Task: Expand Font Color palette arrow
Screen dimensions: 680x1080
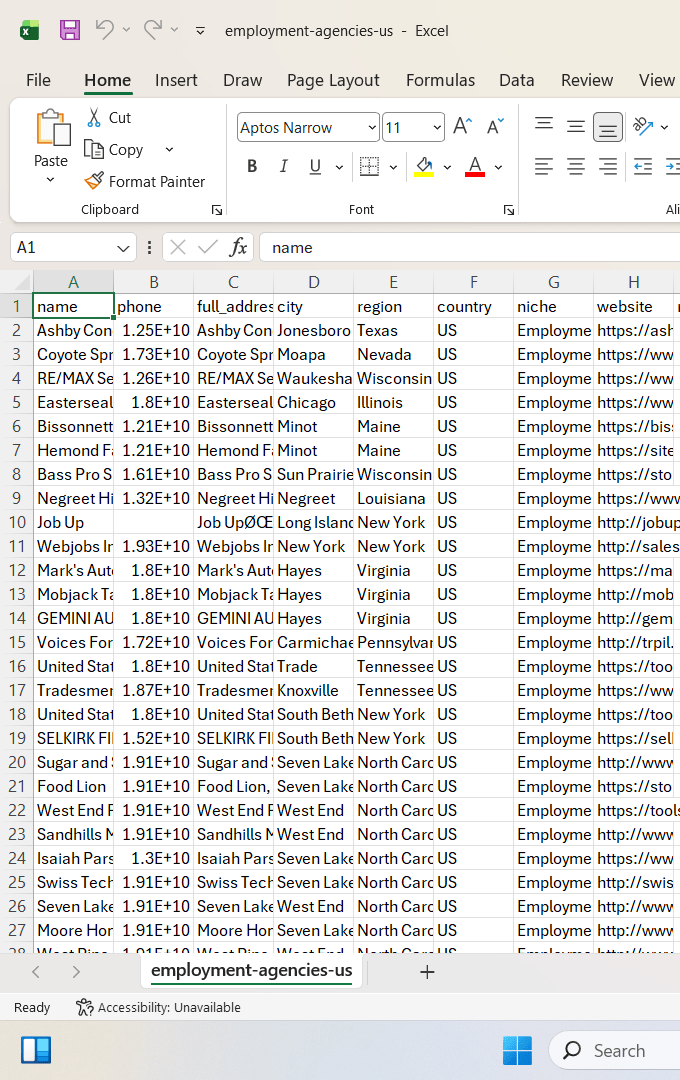Action: point(498,167)
